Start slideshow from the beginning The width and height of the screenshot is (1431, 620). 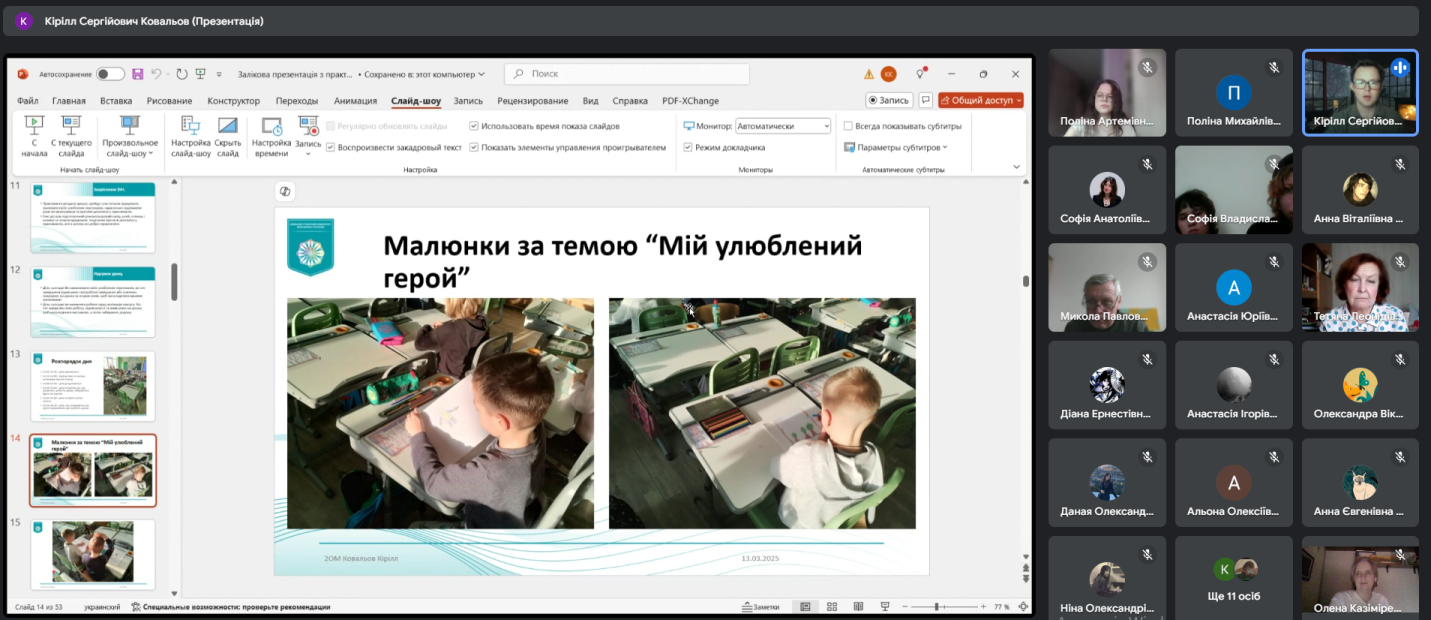click(34, 134)
